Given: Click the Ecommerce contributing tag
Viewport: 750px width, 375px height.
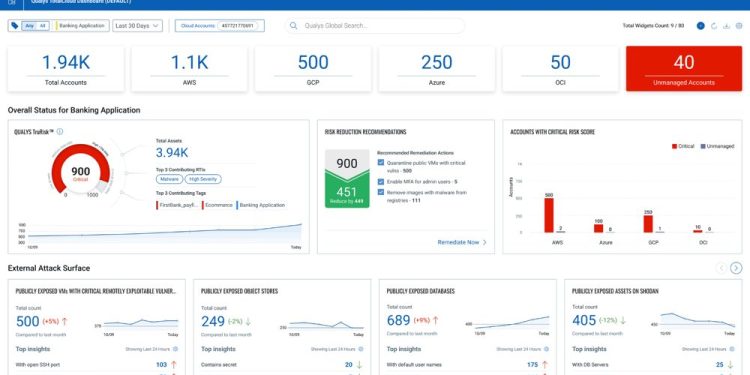Looking at the screenshot, I should (x=217, y=205).
